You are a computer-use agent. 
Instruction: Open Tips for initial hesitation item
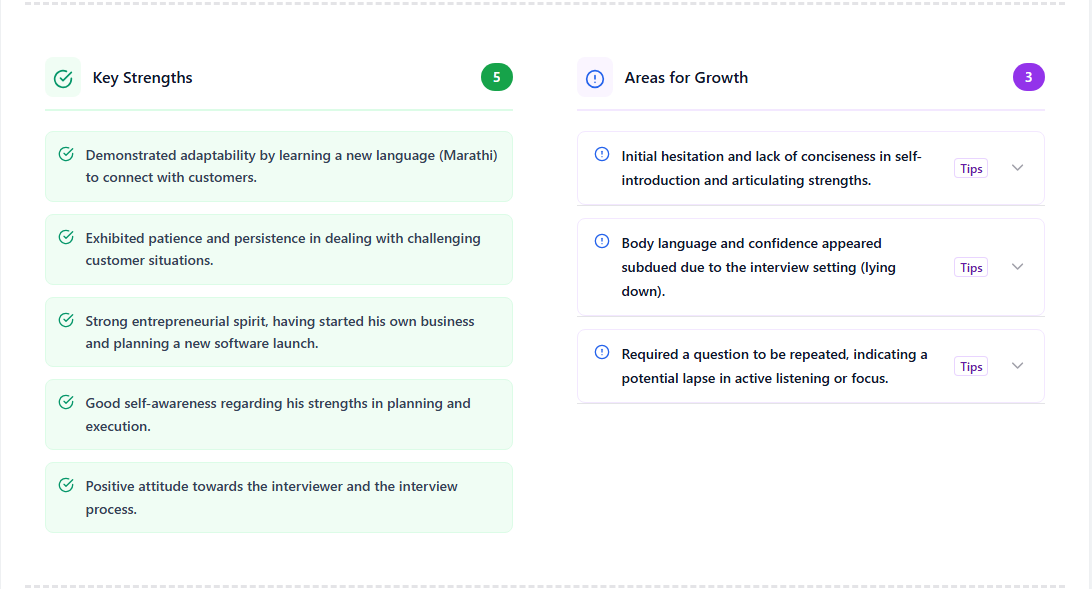click(x=971, y=169)
